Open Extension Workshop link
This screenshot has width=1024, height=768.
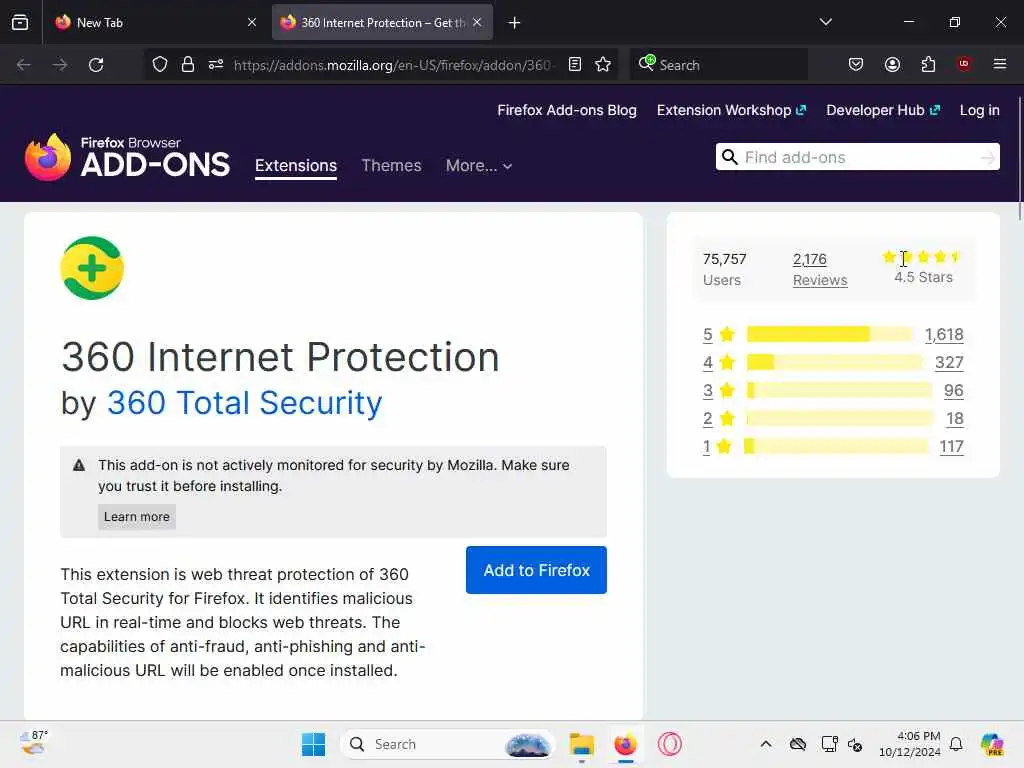(x=731, y=110)
